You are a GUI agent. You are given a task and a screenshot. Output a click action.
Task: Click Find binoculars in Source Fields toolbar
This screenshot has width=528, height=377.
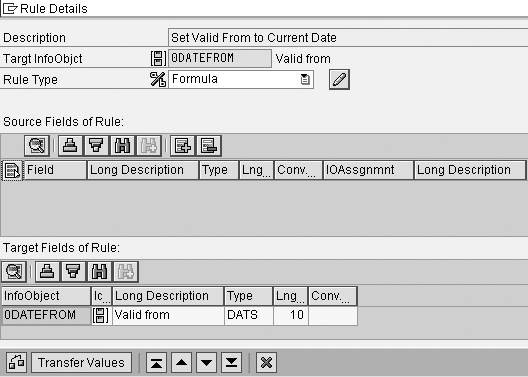123,146
